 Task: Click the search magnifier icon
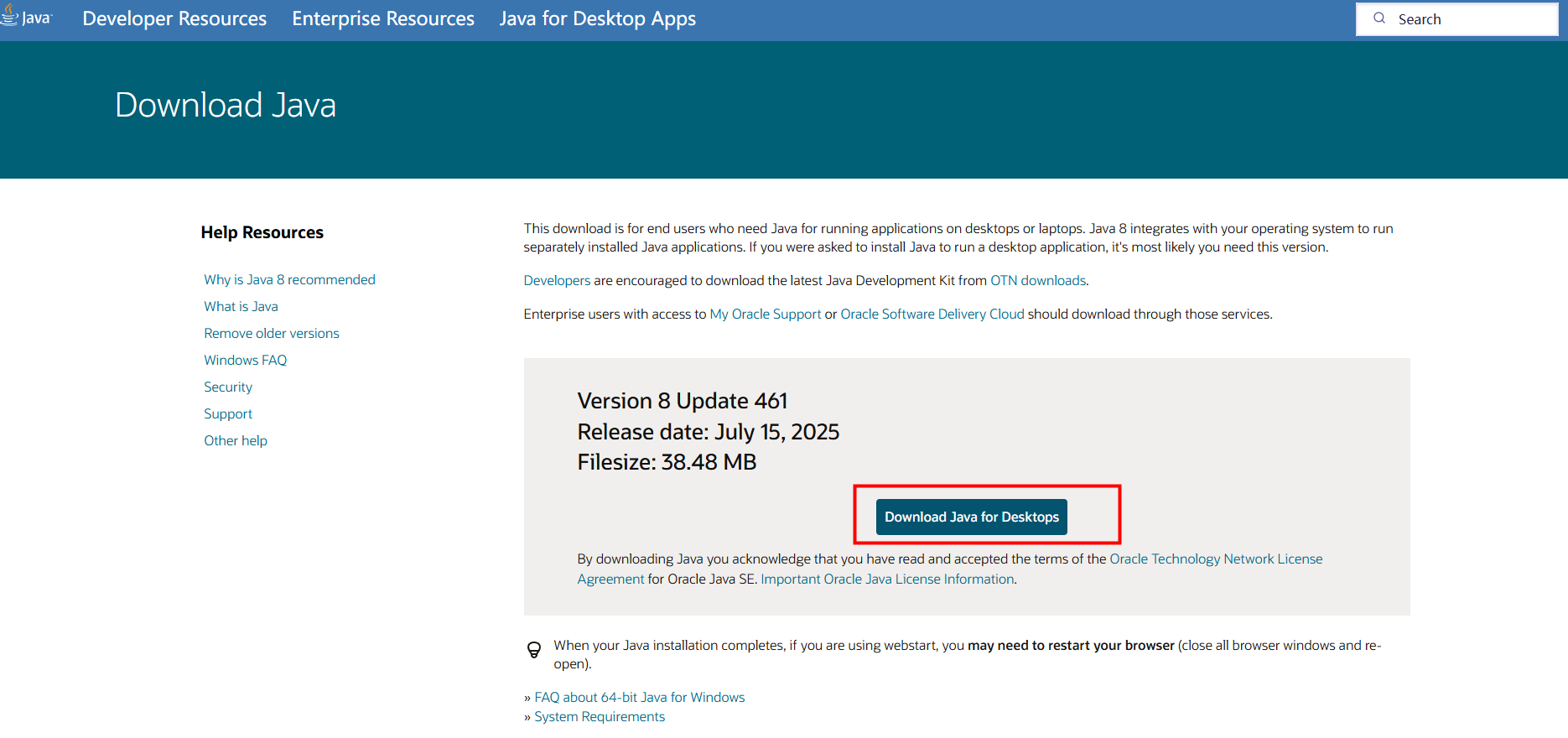point(1379,18)
